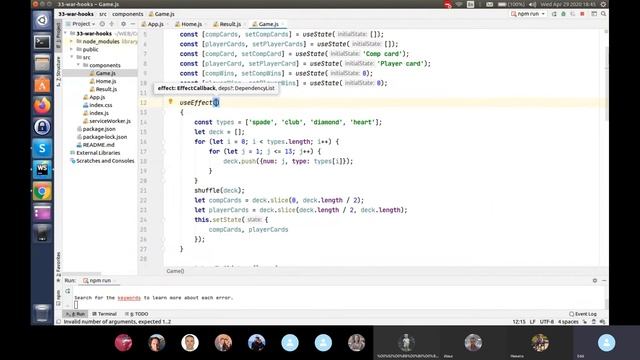Expand the public folder
This screenshot has height=360, width=640.
coord(72,49)
